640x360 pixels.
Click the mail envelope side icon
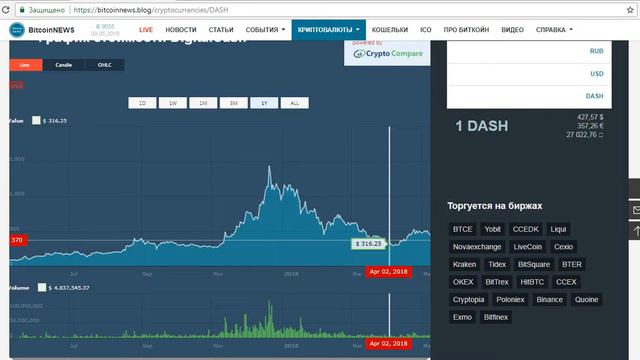click(x=635, y=210)
